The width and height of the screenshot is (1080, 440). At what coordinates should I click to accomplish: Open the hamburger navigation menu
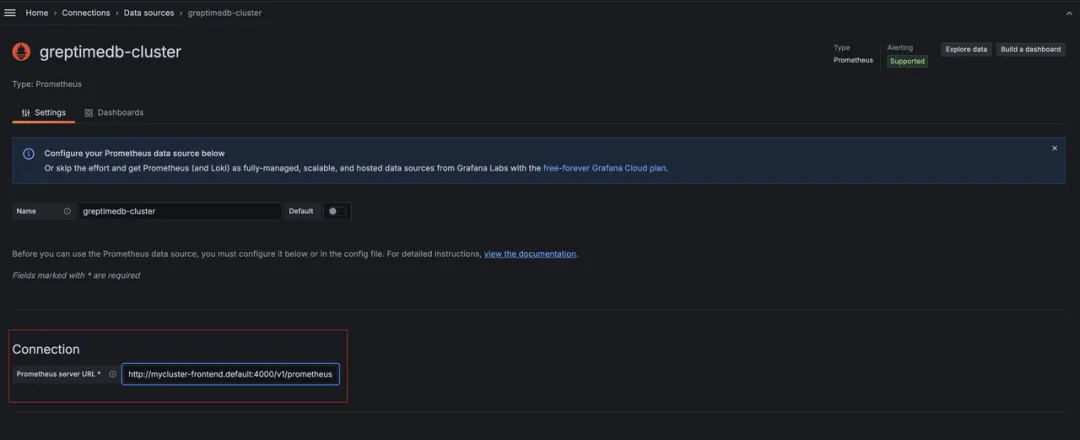pos(10,13)
